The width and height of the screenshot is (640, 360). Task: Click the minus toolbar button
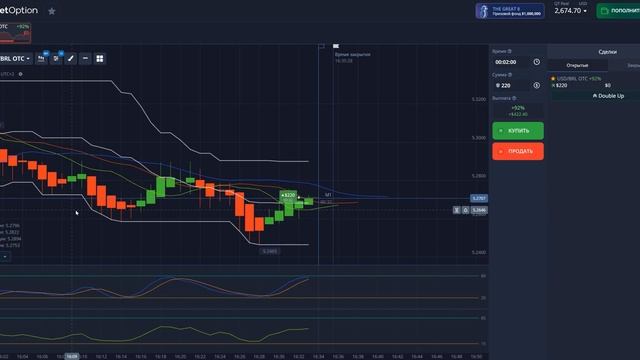(x=85, y=59)
